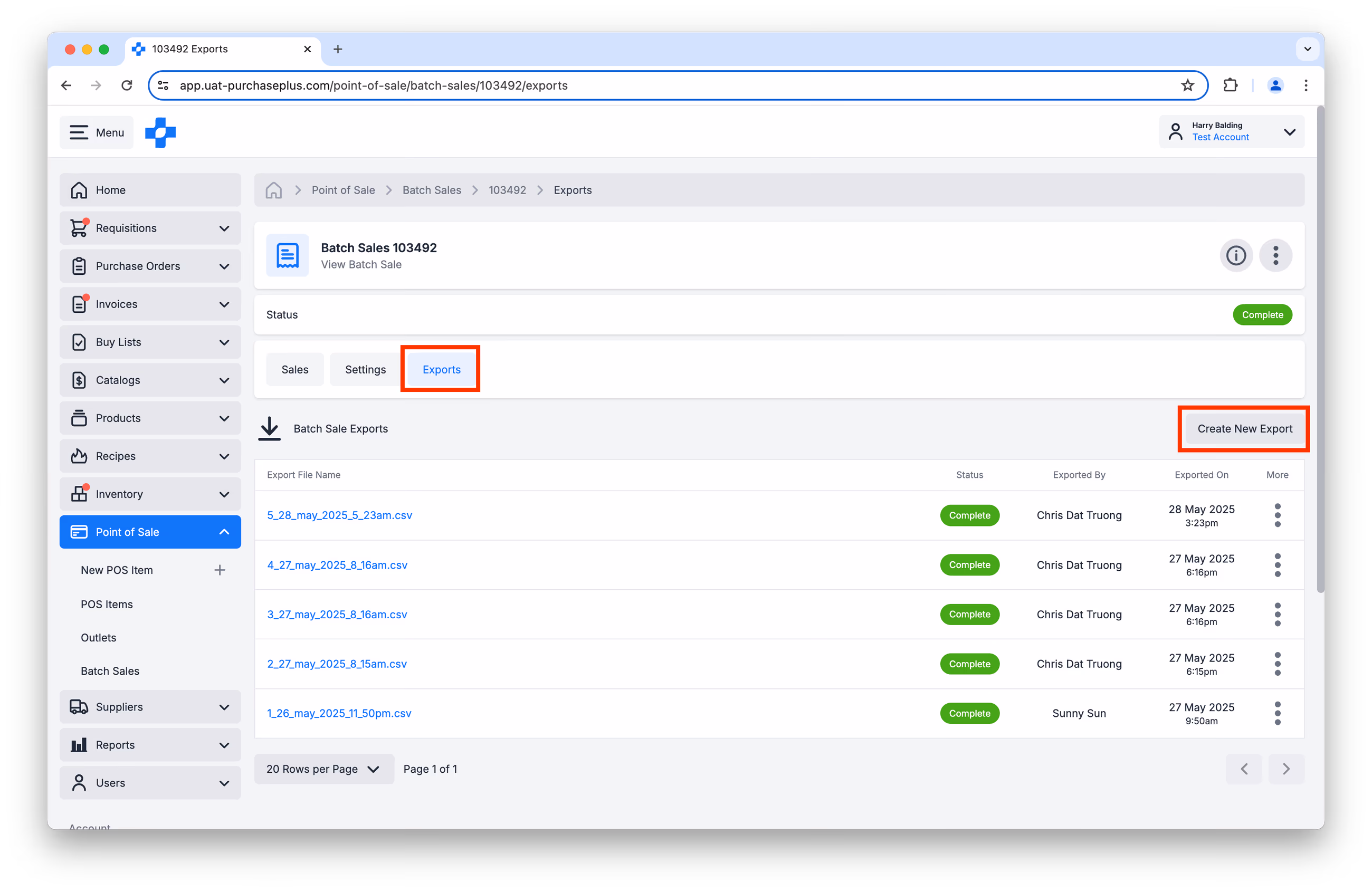Open the hamburger Menu button
1372x892 pixels.
[96, 132]
